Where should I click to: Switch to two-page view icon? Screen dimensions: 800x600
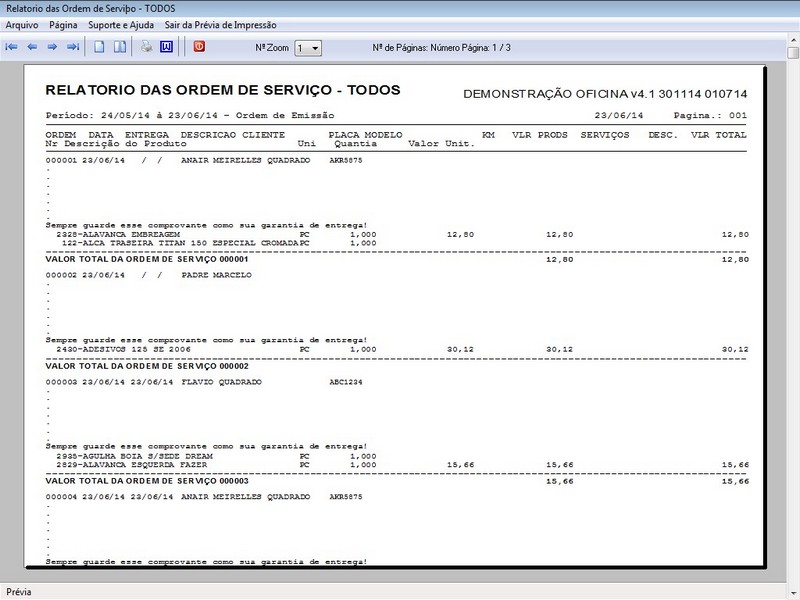pos(120,47)
